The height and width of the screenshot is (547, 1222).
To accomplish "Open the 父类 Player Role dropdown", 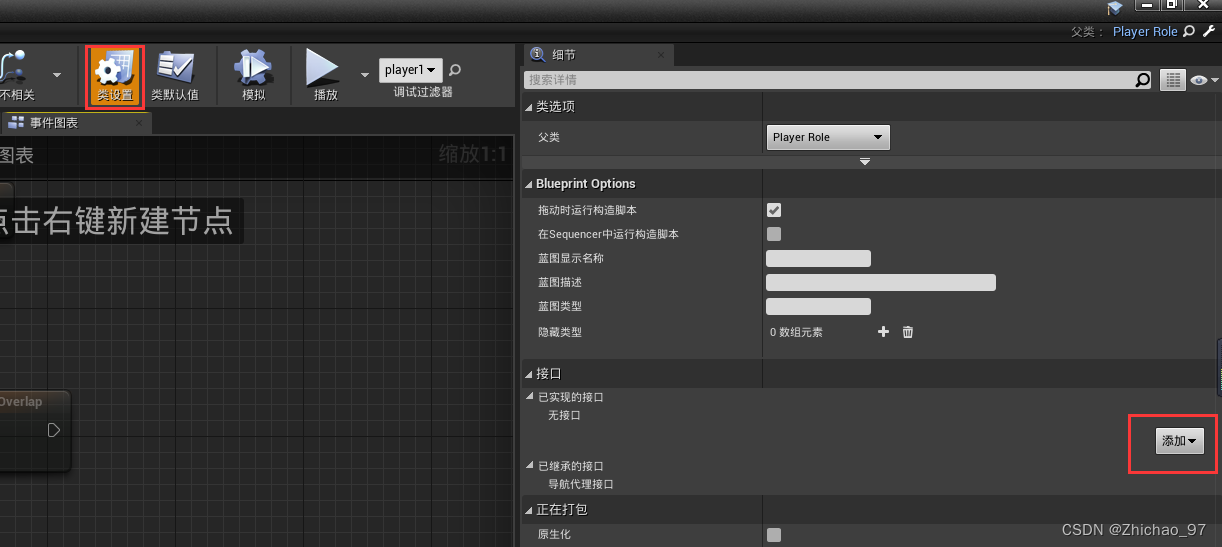I will pos(828,137).
